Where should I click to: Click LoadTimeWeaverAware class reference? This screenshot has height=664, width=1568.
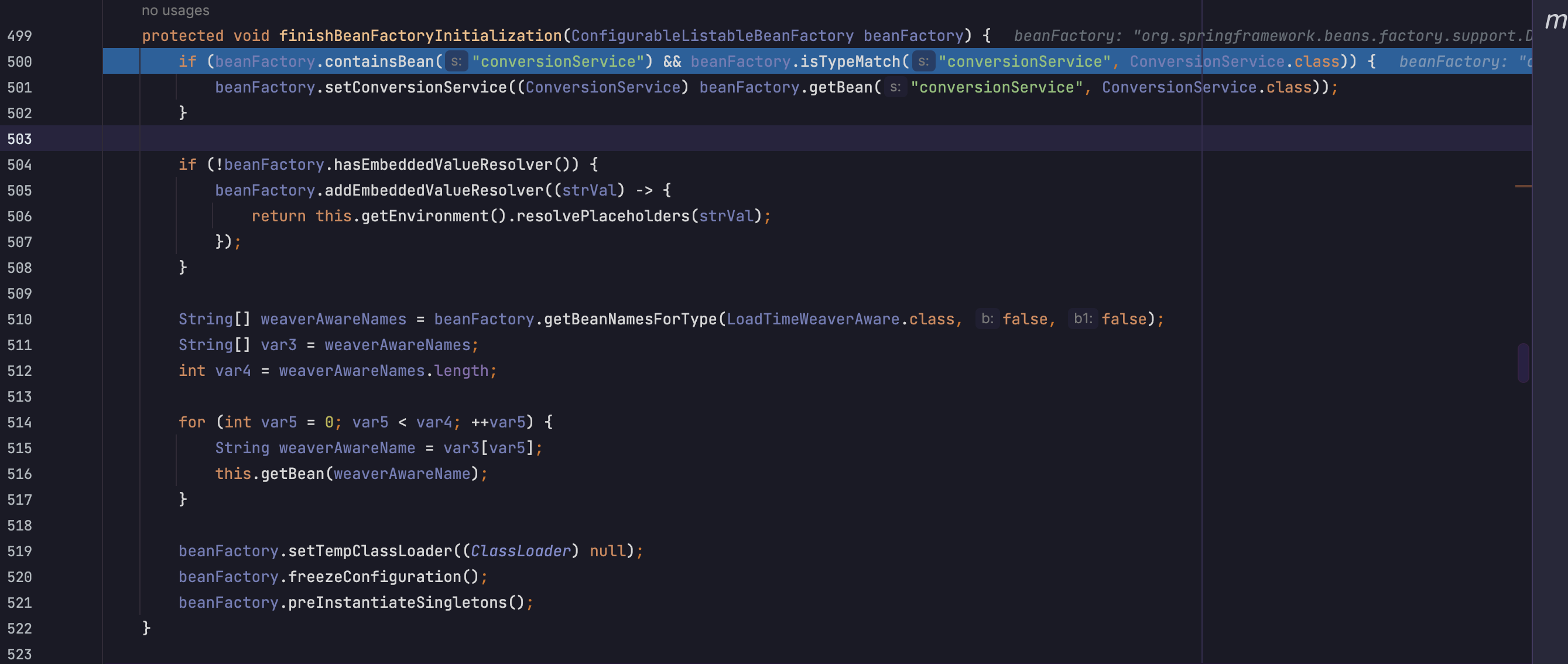point(813,319)
